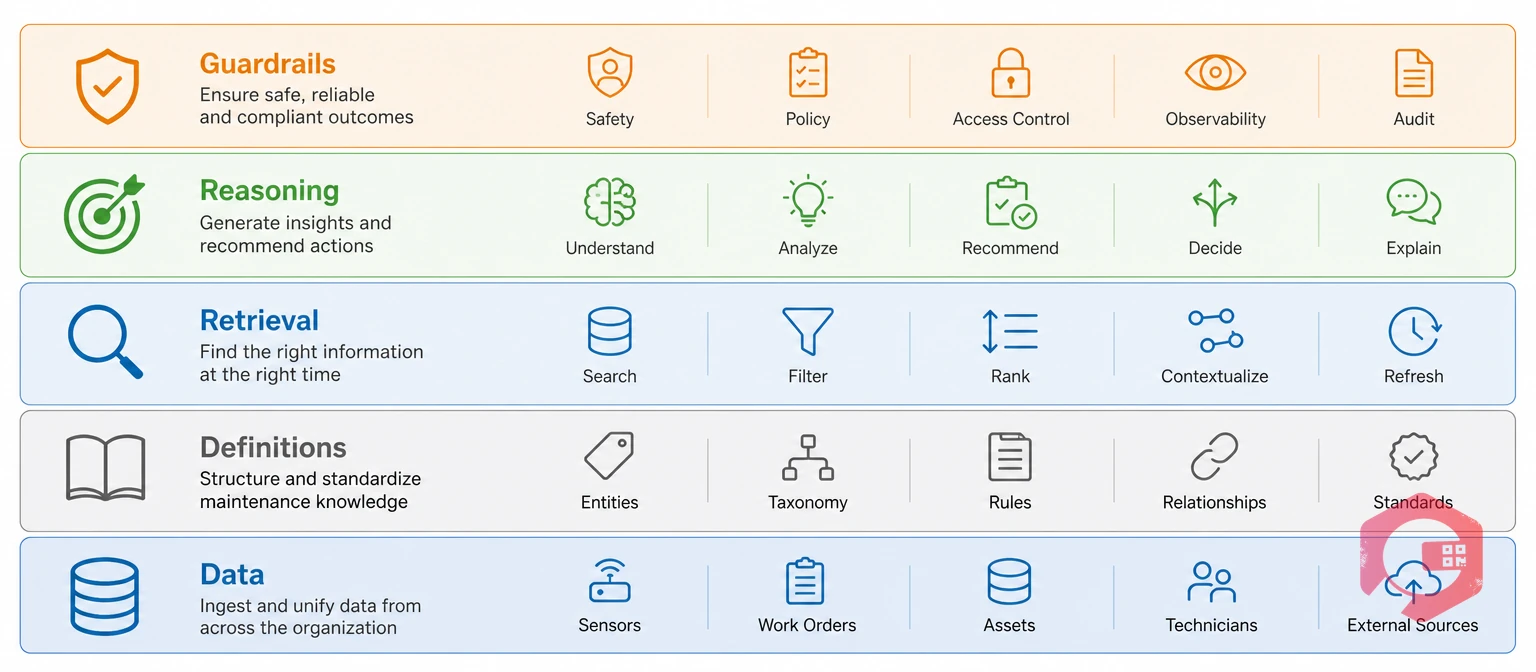This screenshot has height=672, width=1536.
Task: Click the "Guardrails" heading
Action: point(268,64)
